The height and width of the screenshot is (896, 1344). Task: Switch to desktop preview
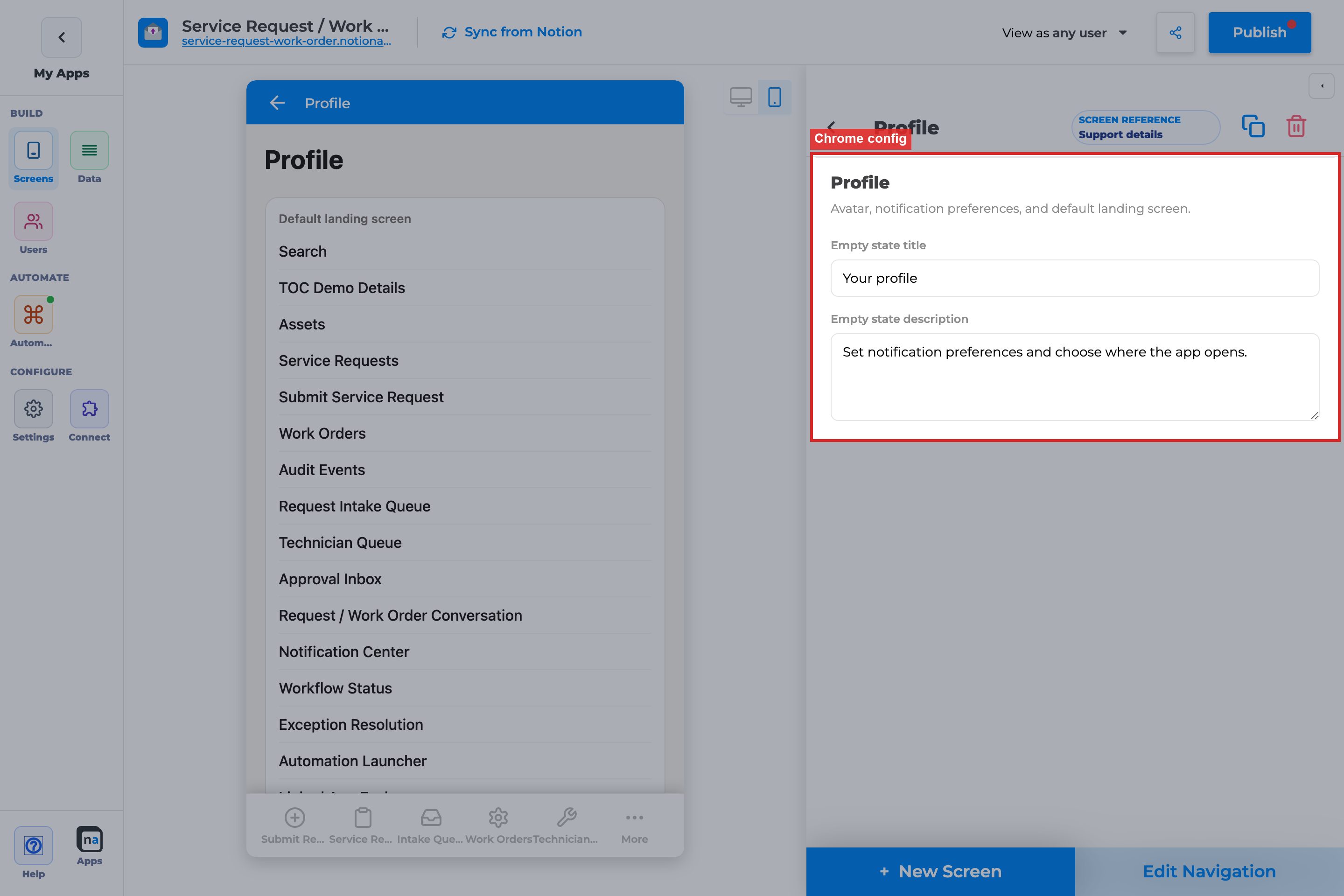click(x=741, y=97)
